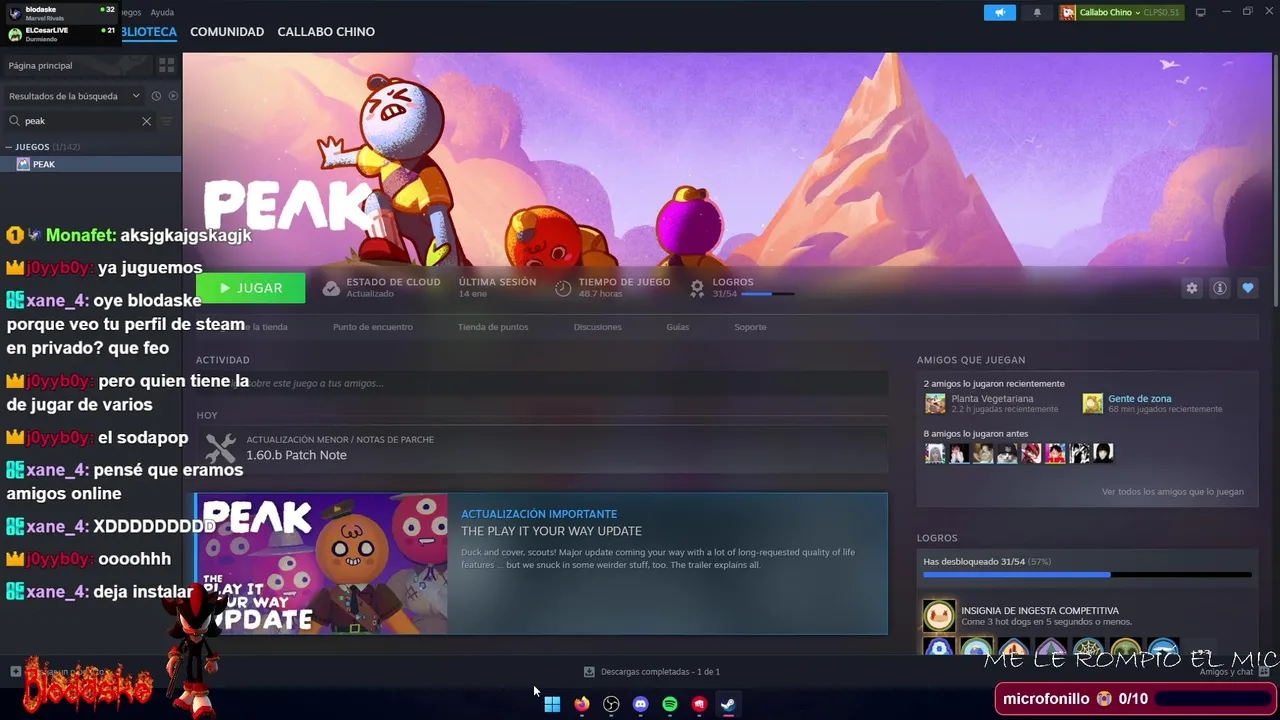Click the first avatar under friends who played before
Image resolution: width=1280 pixels, height=720 pixels.
click(x=935, y=453)
